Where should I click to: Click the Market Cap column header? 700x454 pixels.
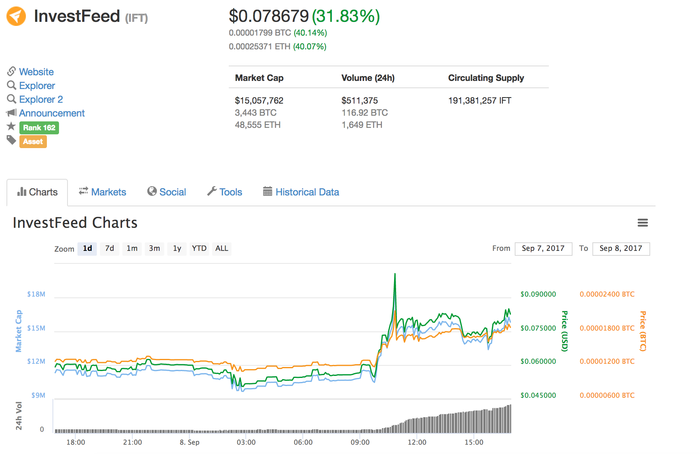point(259,78)
